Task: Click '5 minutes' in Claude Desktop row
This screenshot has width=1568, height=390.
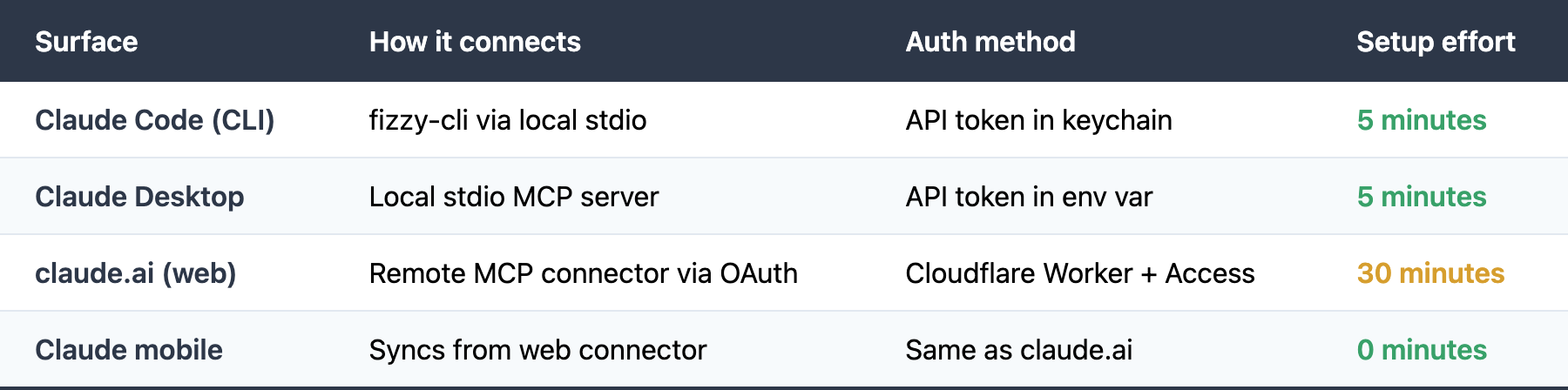Action: click(1422, 197)
